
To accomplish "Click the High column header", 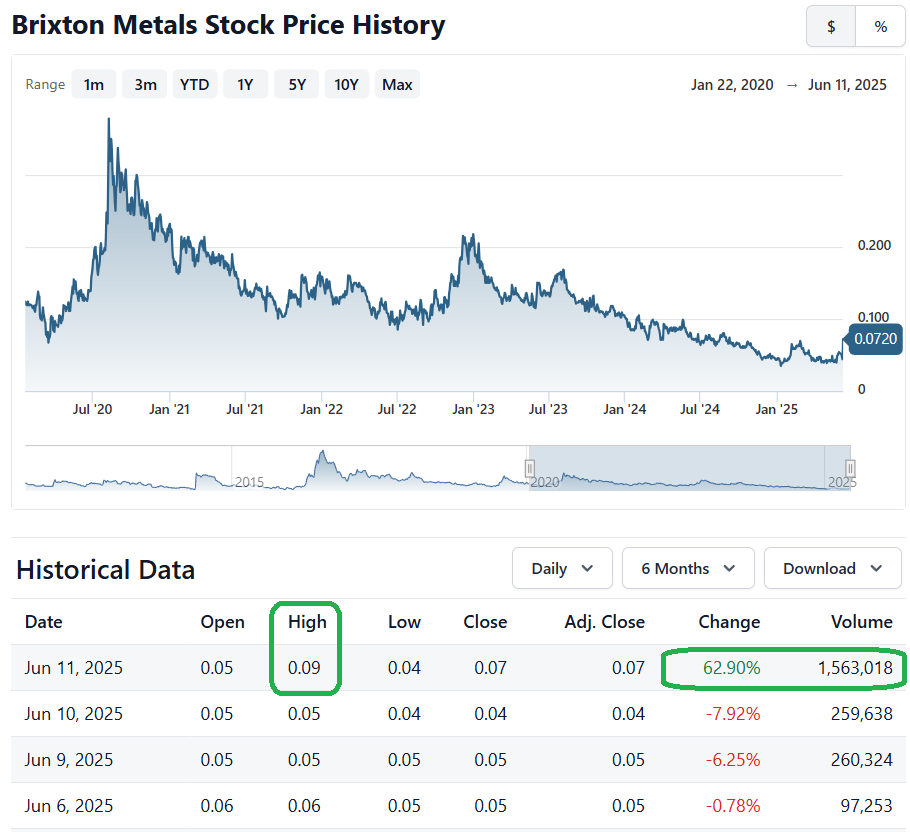I will point(307,622).
